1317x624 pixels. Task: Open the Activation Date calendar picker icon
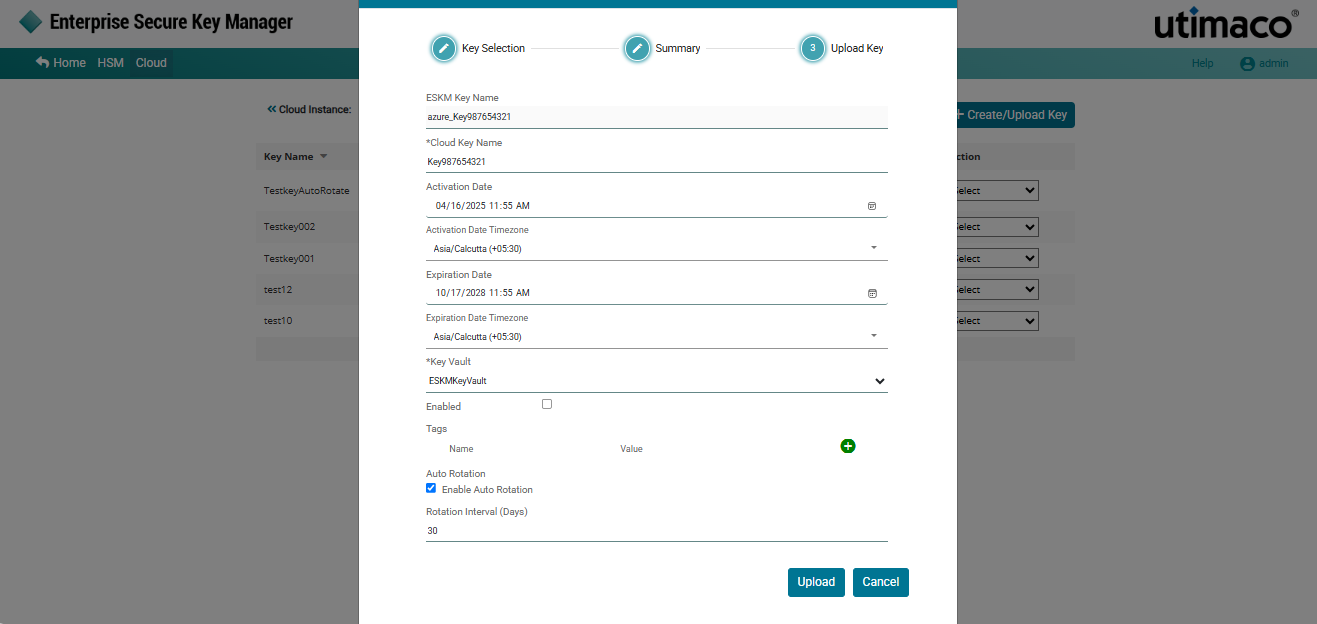coord(872,206)
